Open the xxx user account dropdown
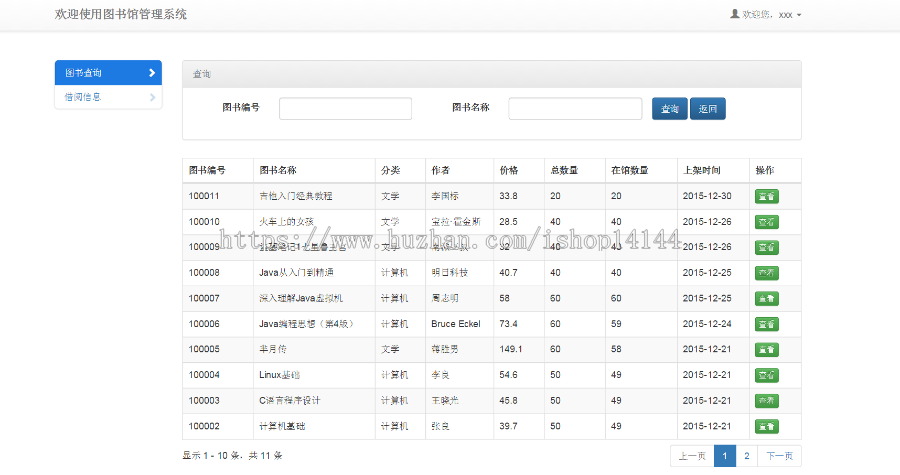The height and width of the screenshot is (475, 900). point(766,14)
